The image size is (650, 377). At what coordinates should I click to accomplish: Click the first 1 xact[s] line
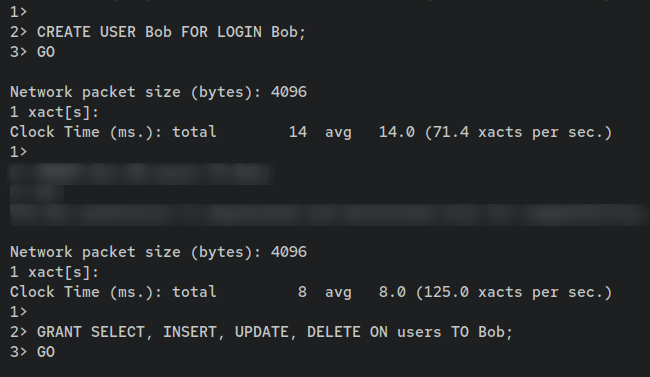click(54, 112)
